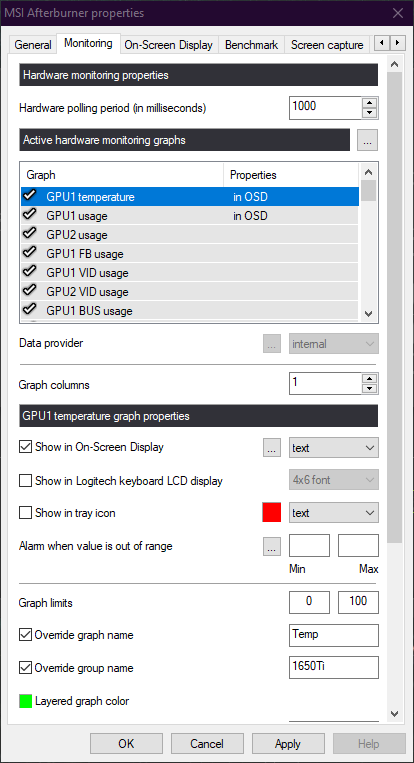Click the Graph column header
Screen dimensions: 414x763
[x=122, y=175]
